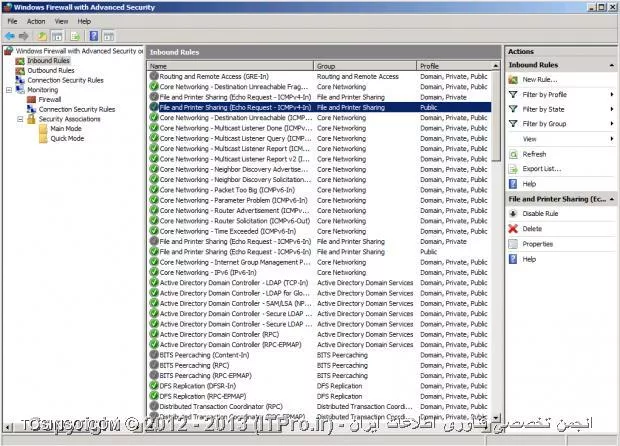This screenshot has height=446, width=620.
Task: Click the Export List icon in Actions pane
Action: coord(513,169)
